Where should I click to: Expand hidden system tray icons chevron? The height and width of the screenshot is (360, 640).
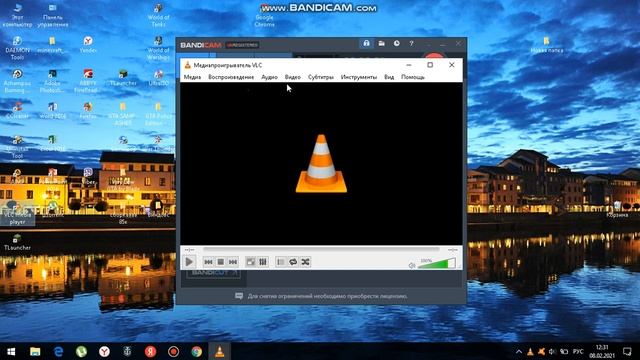pyautogui.click(x=518, y=351)
